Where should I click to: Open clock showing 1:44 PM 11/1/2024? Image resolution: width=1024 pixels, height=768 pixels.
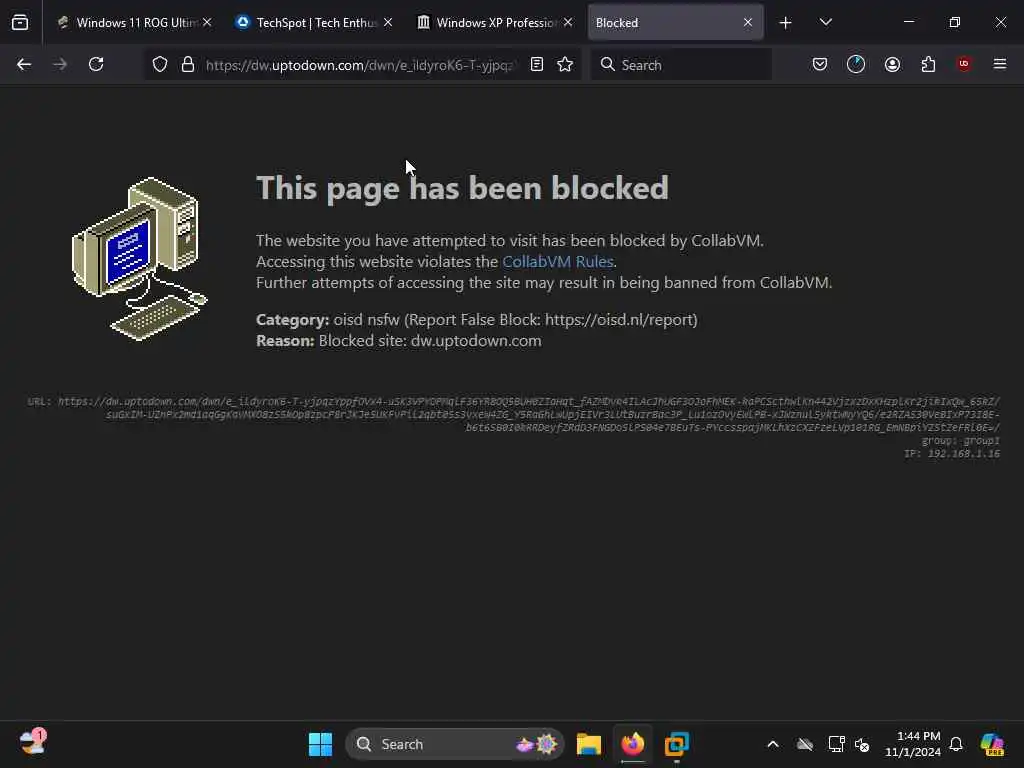click(912, 744)
